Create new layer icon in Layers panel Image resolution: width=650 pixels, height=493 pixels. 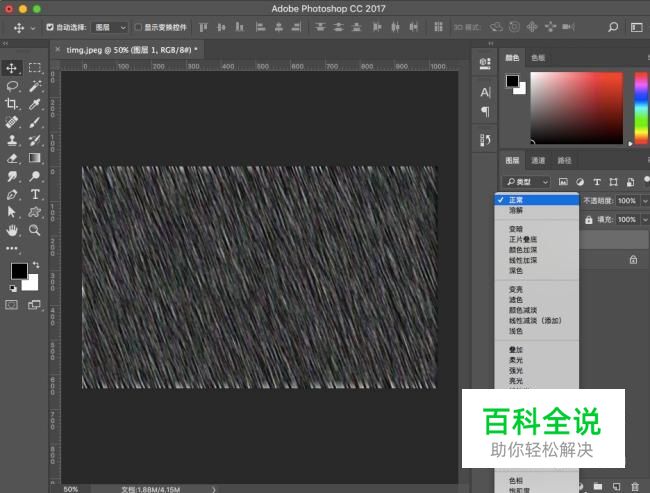tap(617, 486)
